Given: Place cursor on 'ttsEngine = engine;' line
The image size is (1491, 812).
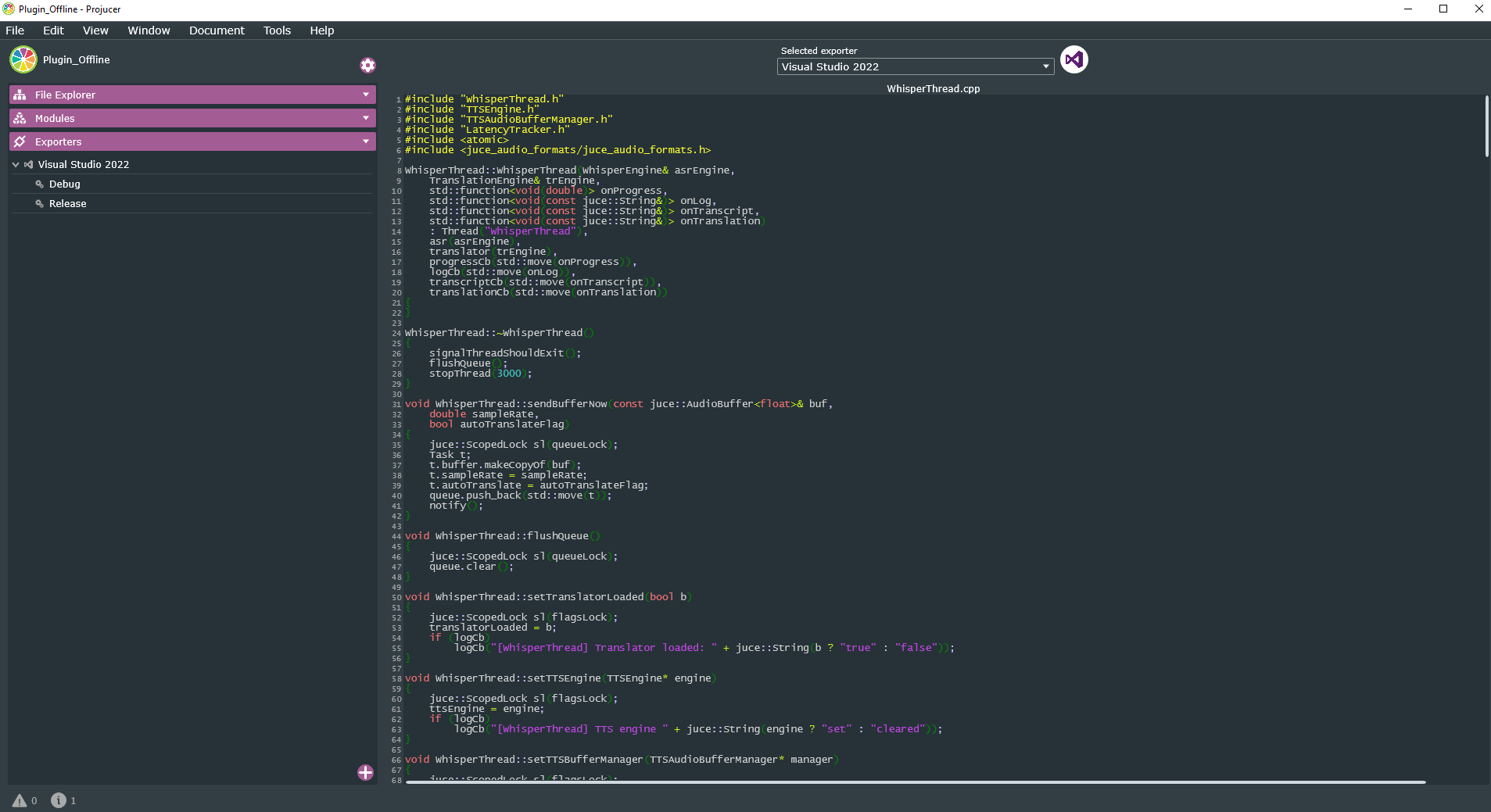Looking at the screenshot, I should [x=486, y=709].
